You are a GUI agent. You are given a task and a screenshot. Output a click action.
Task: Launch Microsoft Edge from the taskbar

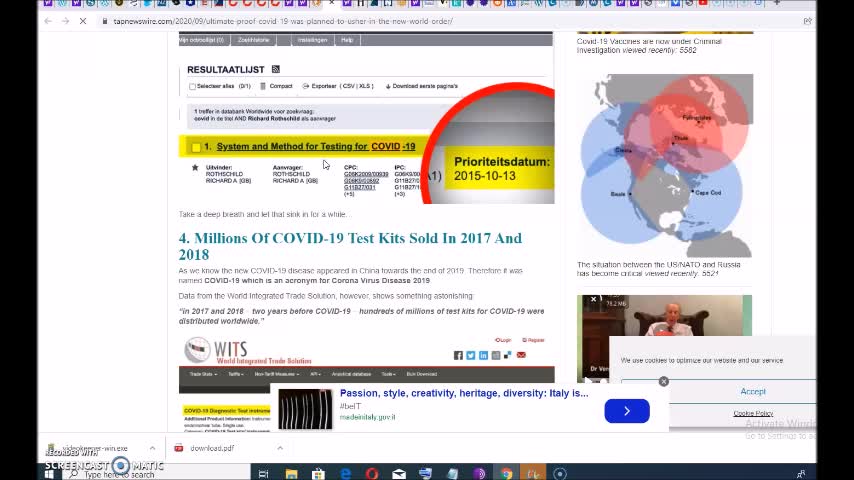345,473
